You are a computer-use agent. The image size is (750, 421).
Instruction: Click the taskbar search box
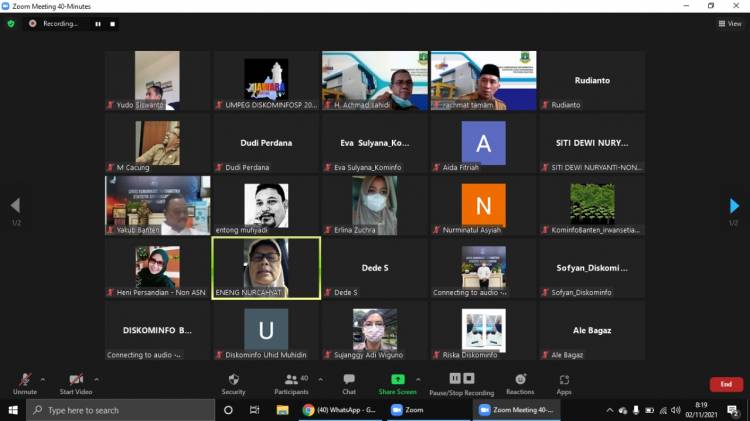pos(121,410)
